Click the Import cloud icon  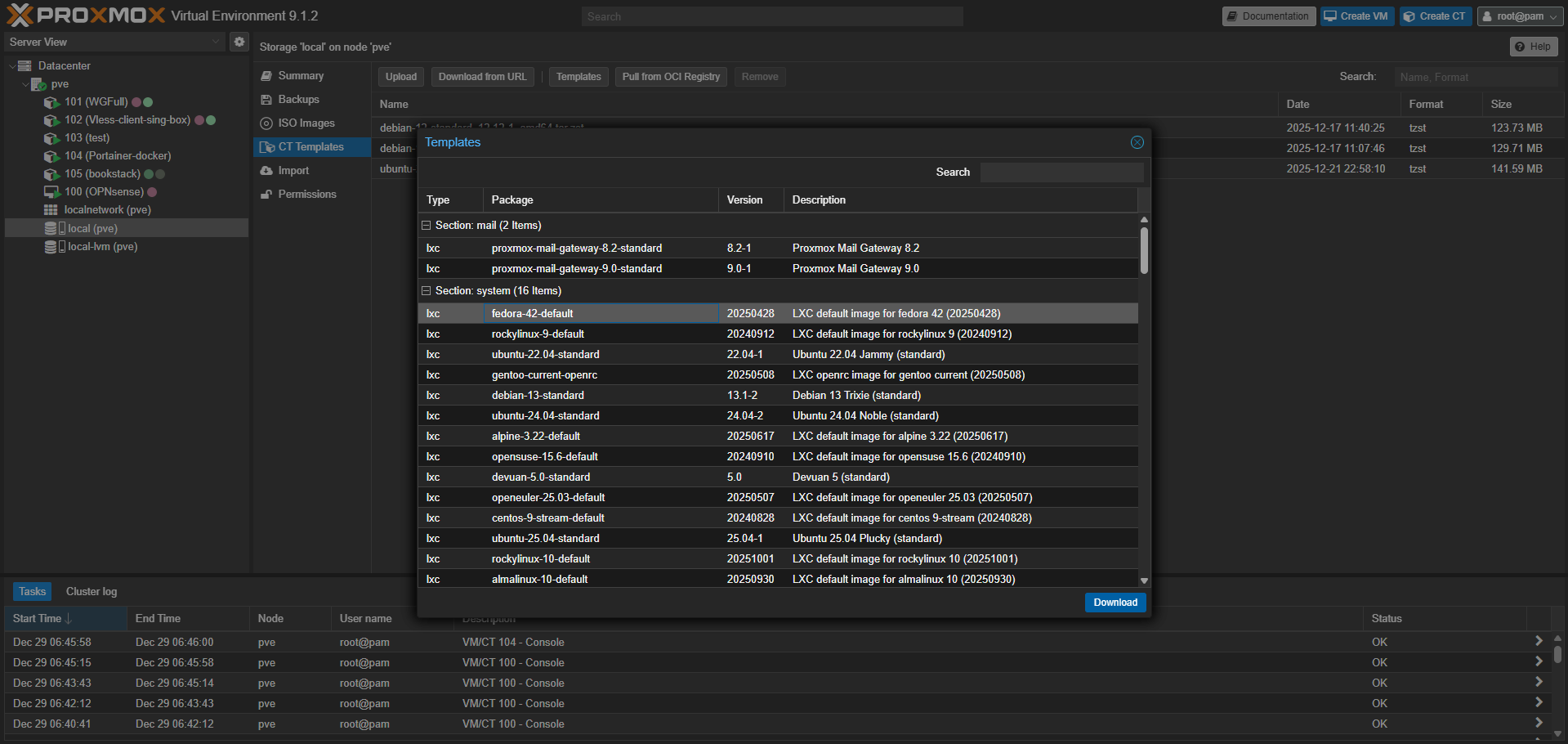point(266,171)
